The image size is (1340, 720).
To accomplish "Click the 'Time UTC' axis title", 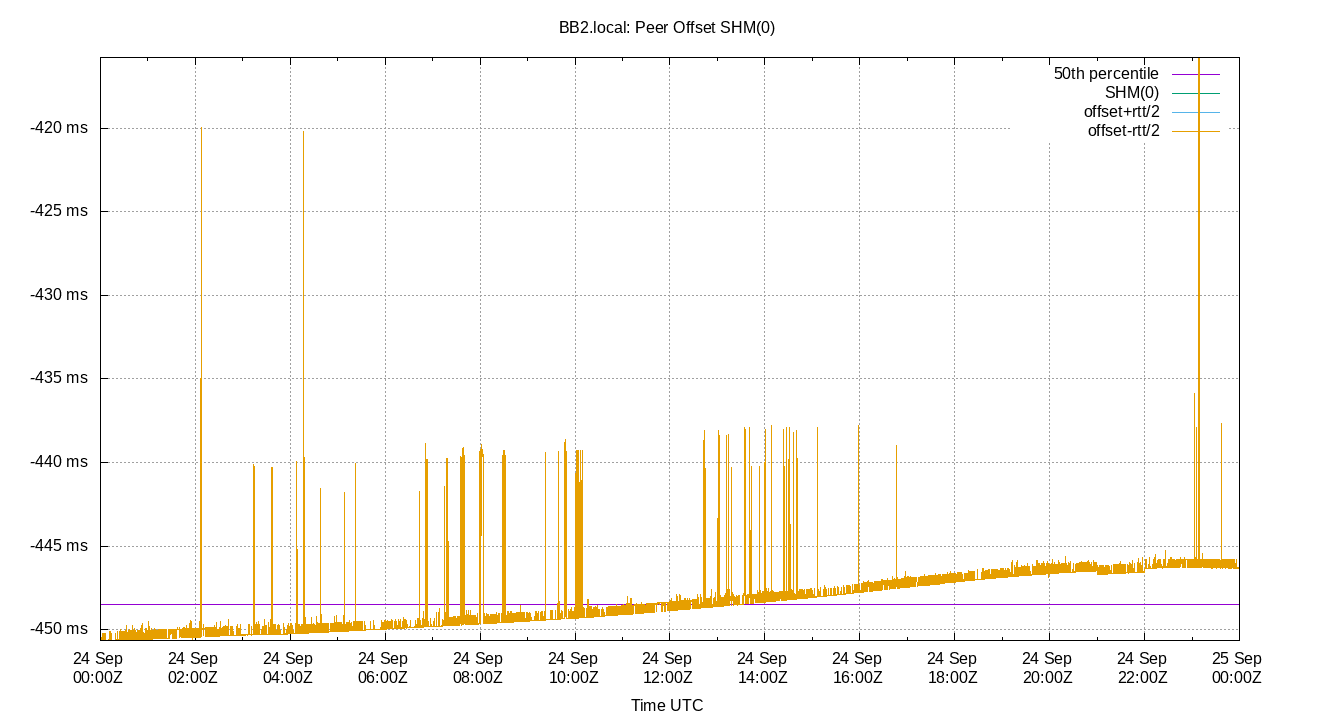I will pos(667,706).
